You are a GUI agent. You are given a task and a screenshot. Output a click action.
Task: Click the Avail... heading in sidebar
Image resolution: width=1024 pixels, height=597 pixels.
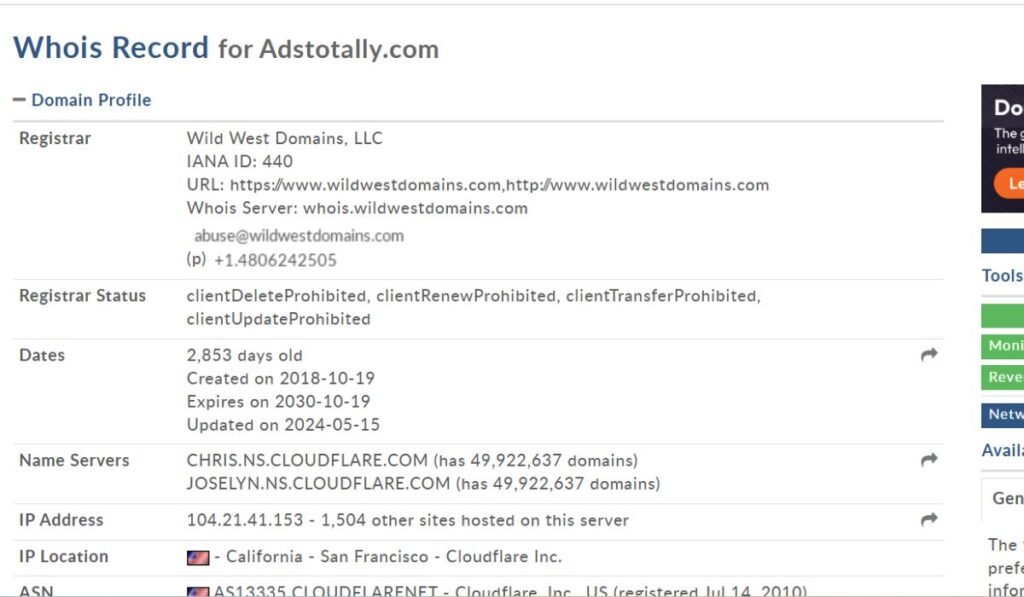coord(1002,451)
